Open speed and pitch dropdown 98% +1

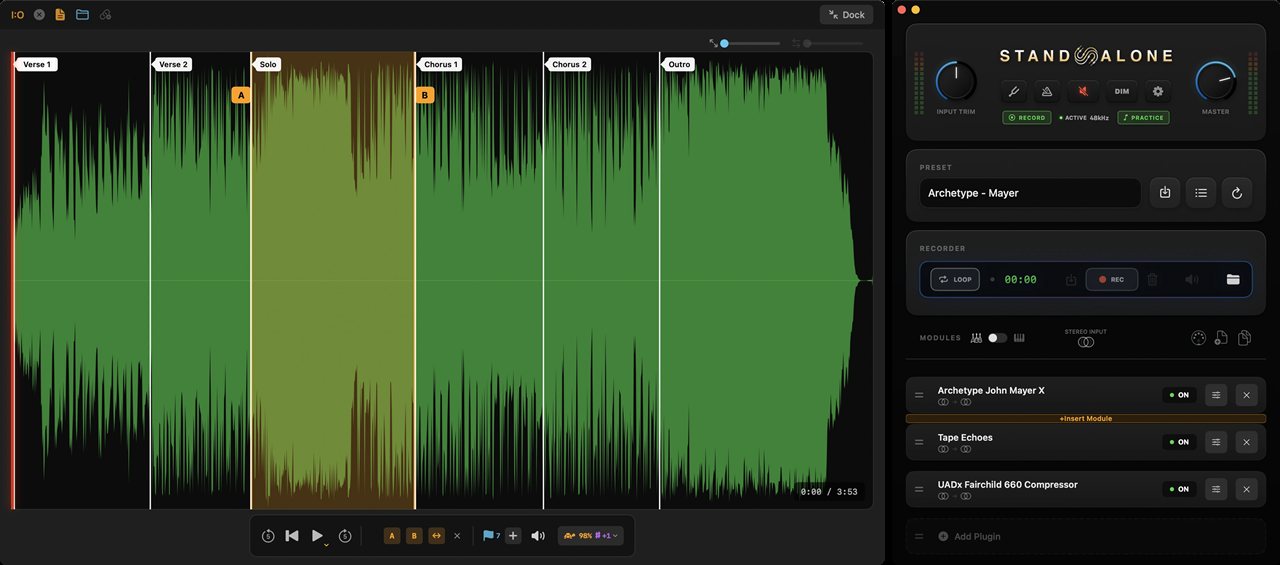(x=590, y=536)
